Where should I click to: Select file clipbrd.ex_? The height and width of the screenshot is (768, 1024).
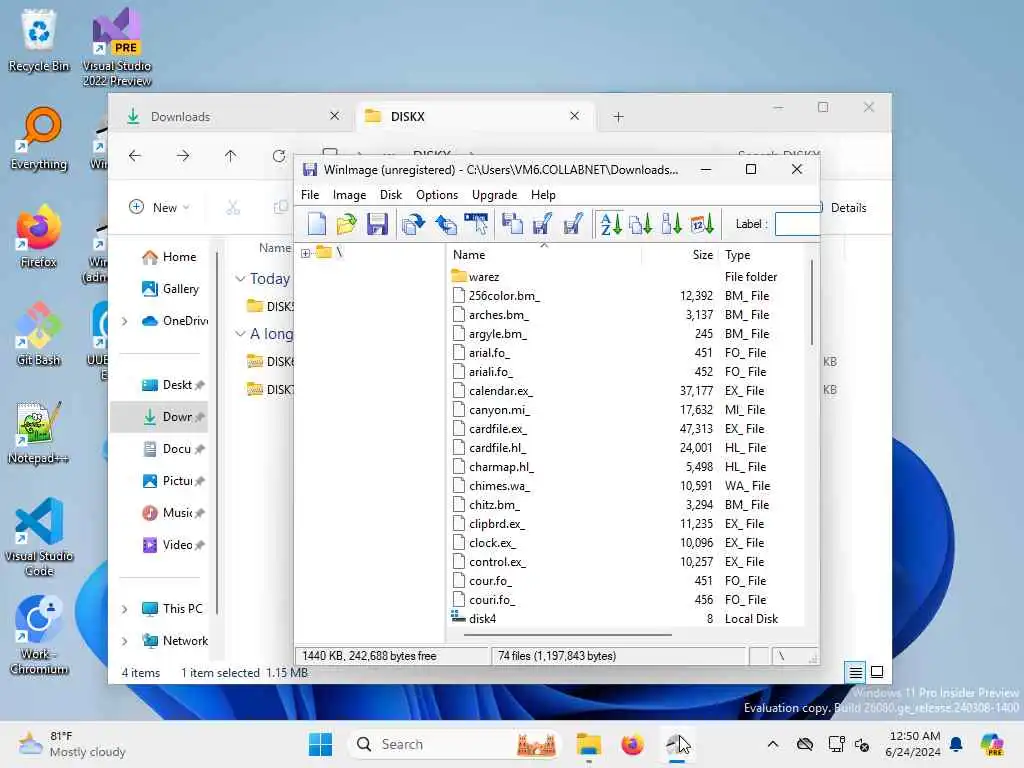point(497,524)
